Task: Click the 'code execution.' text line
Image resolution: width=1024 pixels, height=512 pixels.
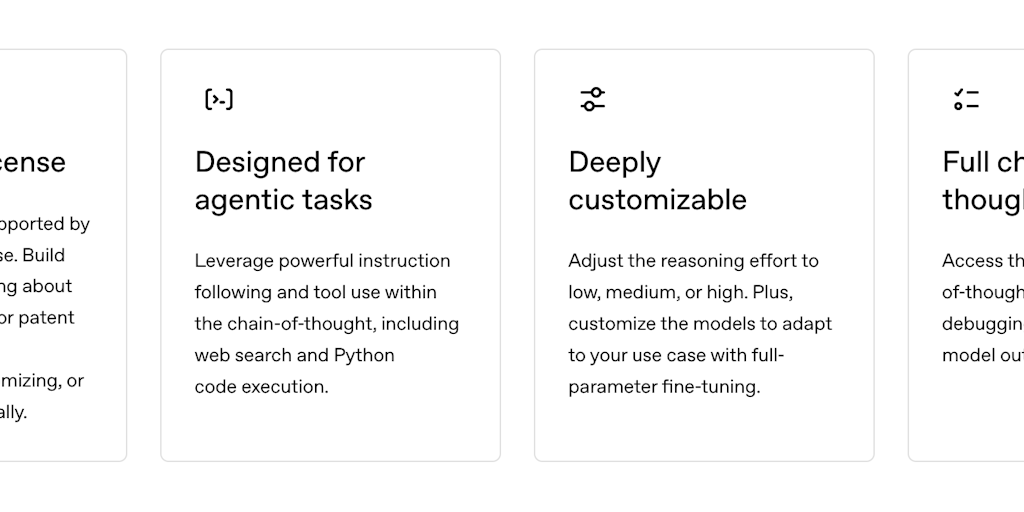Action: click(261, 387)
